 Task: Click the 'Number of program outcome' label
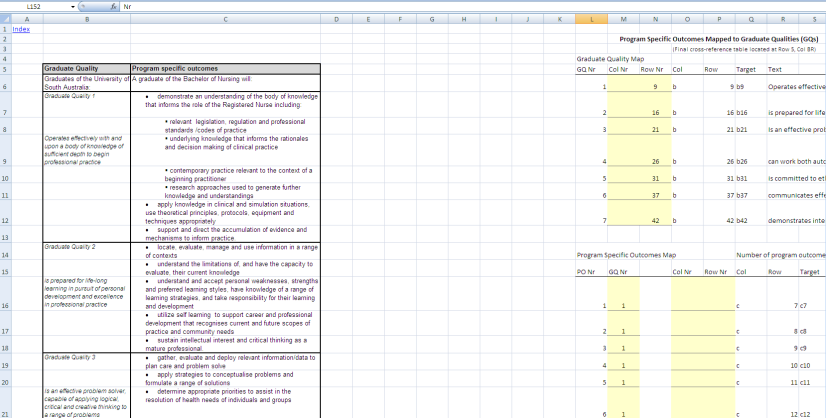tap(781, 255)
